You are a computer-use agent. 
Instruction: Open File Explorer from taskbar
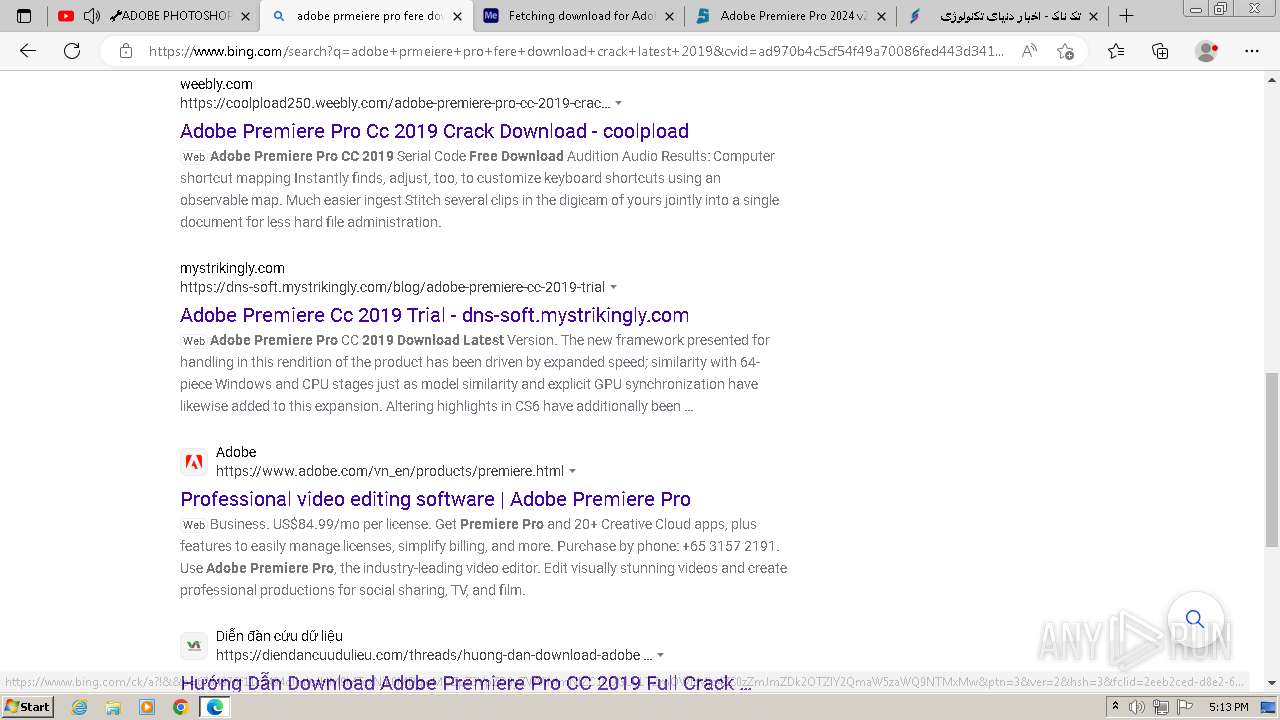coord(113,707)
